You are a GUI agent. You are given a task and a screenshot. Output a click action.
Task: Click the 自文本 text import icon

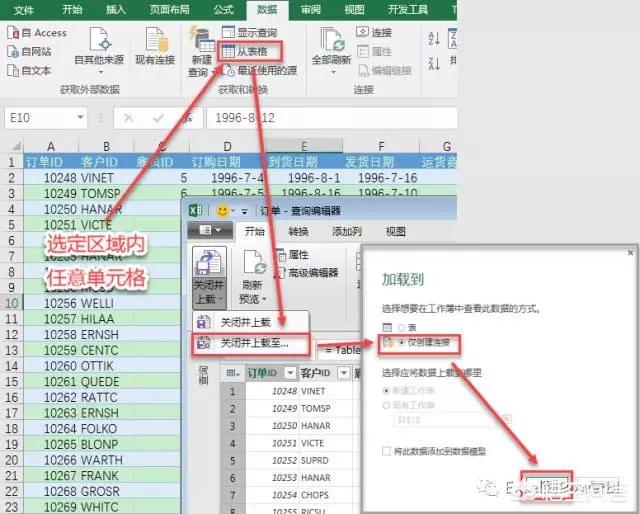(x=13, y=71)
